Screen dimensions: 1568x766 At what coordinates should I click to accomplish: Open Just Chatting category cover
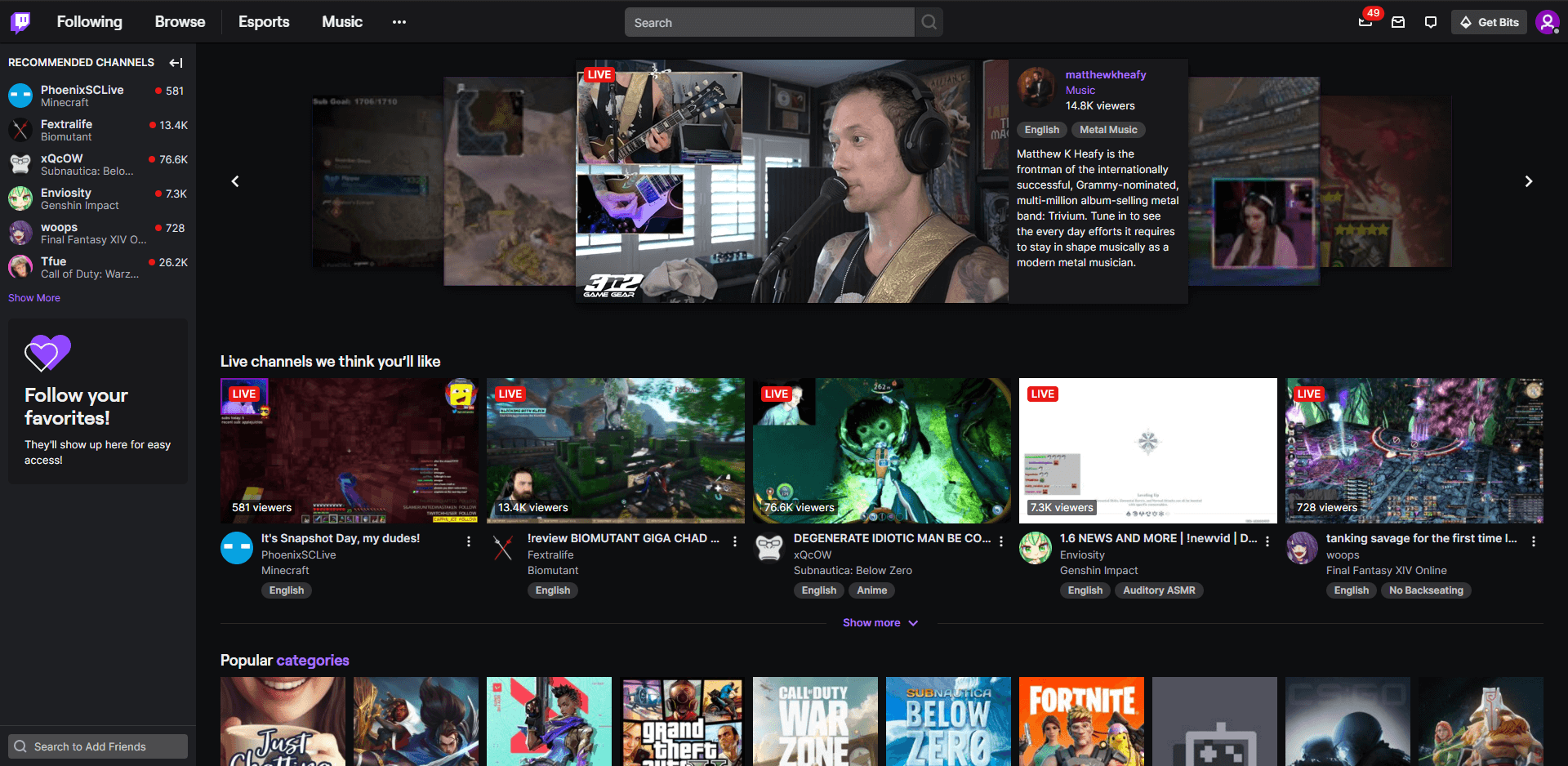point(283,722)
